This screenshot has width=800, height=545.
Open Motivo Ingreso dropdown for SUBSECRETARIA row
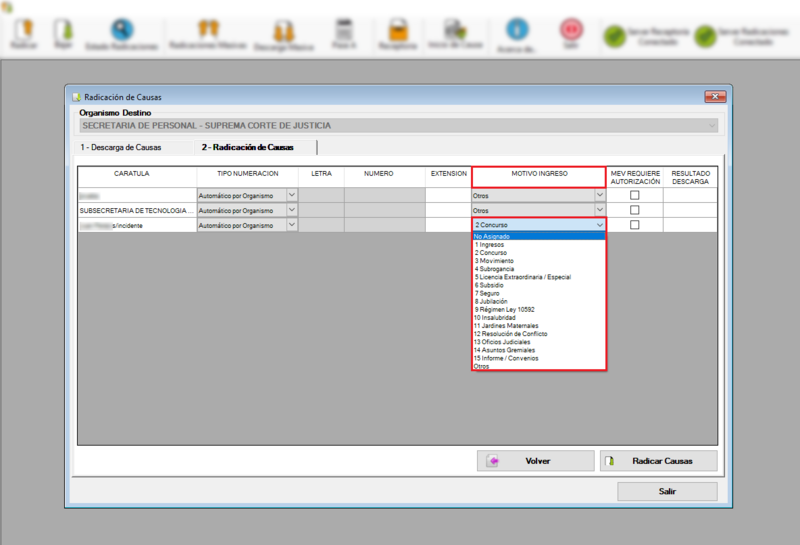[x=599, y=210]
